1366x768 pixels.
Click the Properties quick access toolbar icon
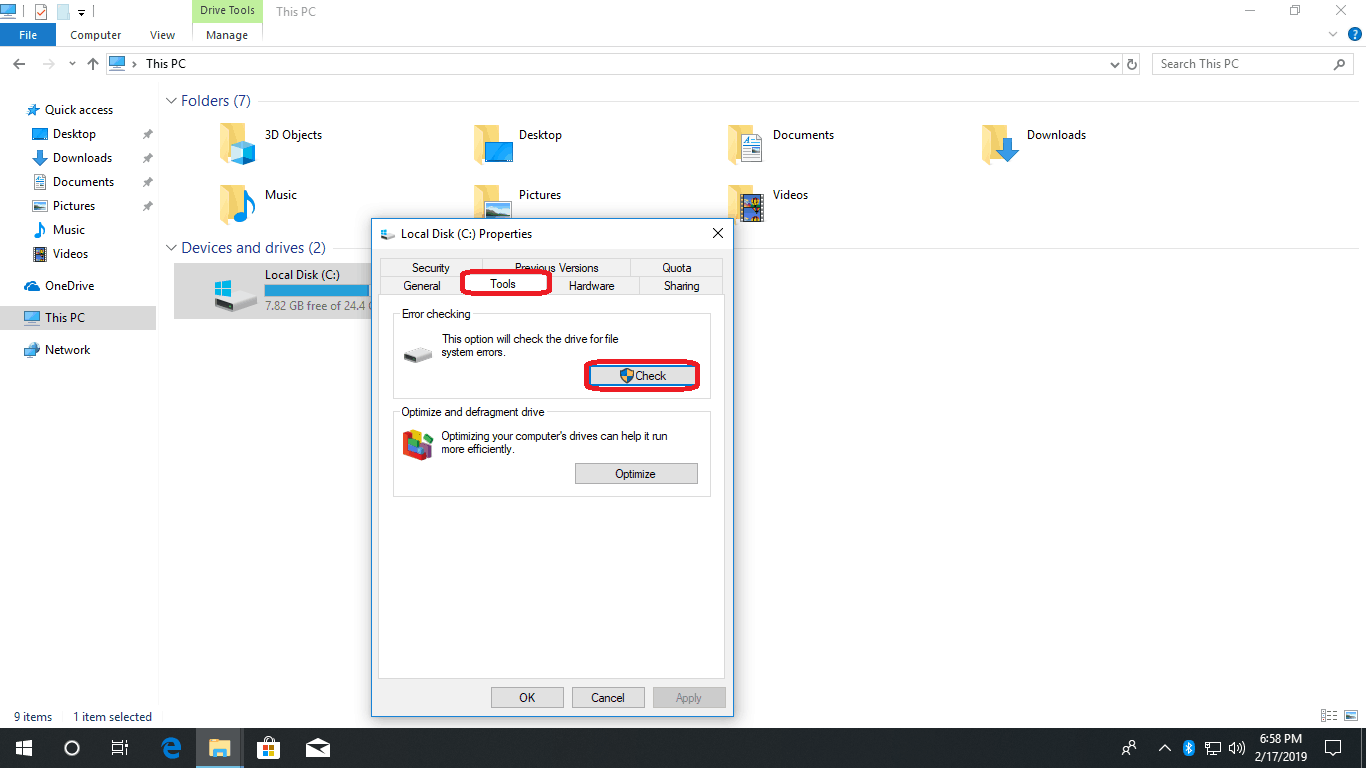click(41, 12)
